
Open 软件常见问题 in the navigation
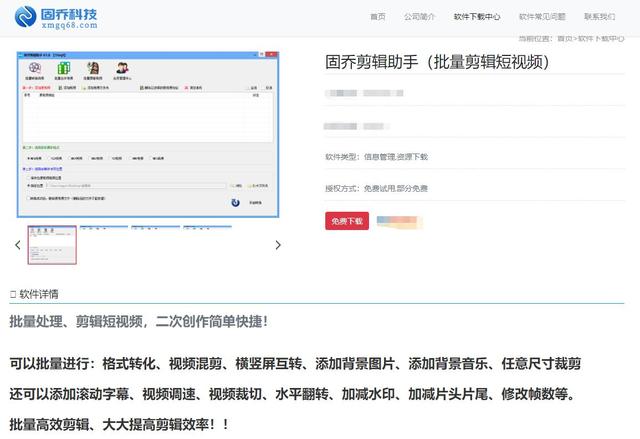[542, 17]
